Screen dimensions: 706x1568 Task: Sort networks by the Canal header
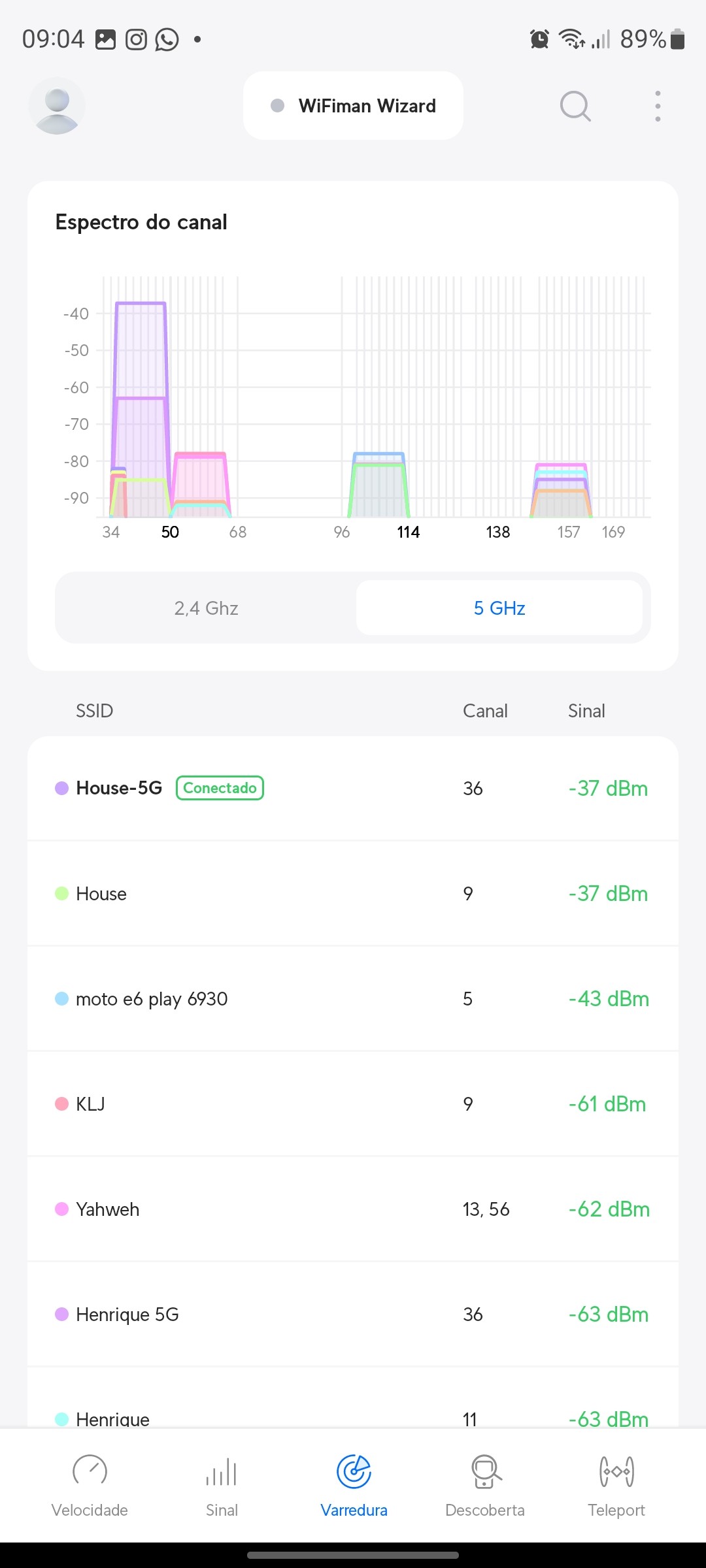tap(485, 711)
